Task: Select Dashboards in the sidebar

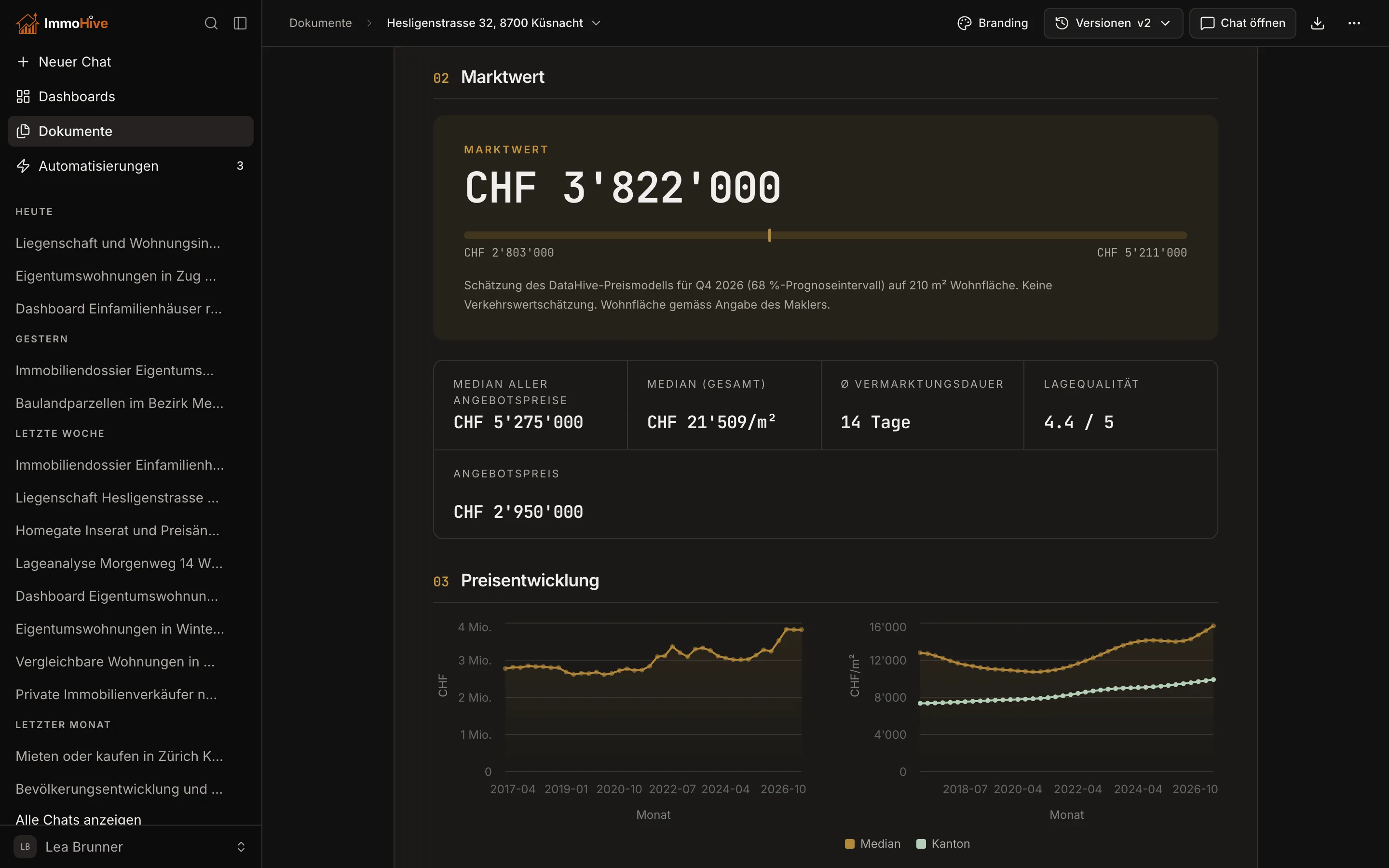Action: (131, 96)
